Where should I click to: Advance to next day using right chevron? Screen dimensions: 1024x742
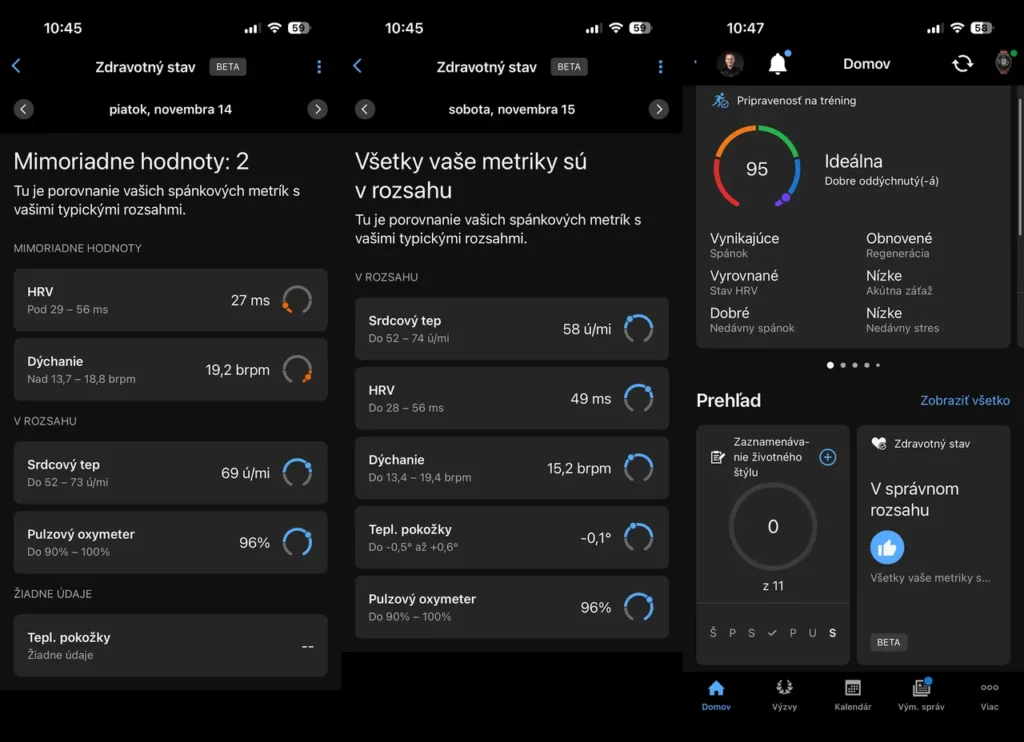point(318,108)
